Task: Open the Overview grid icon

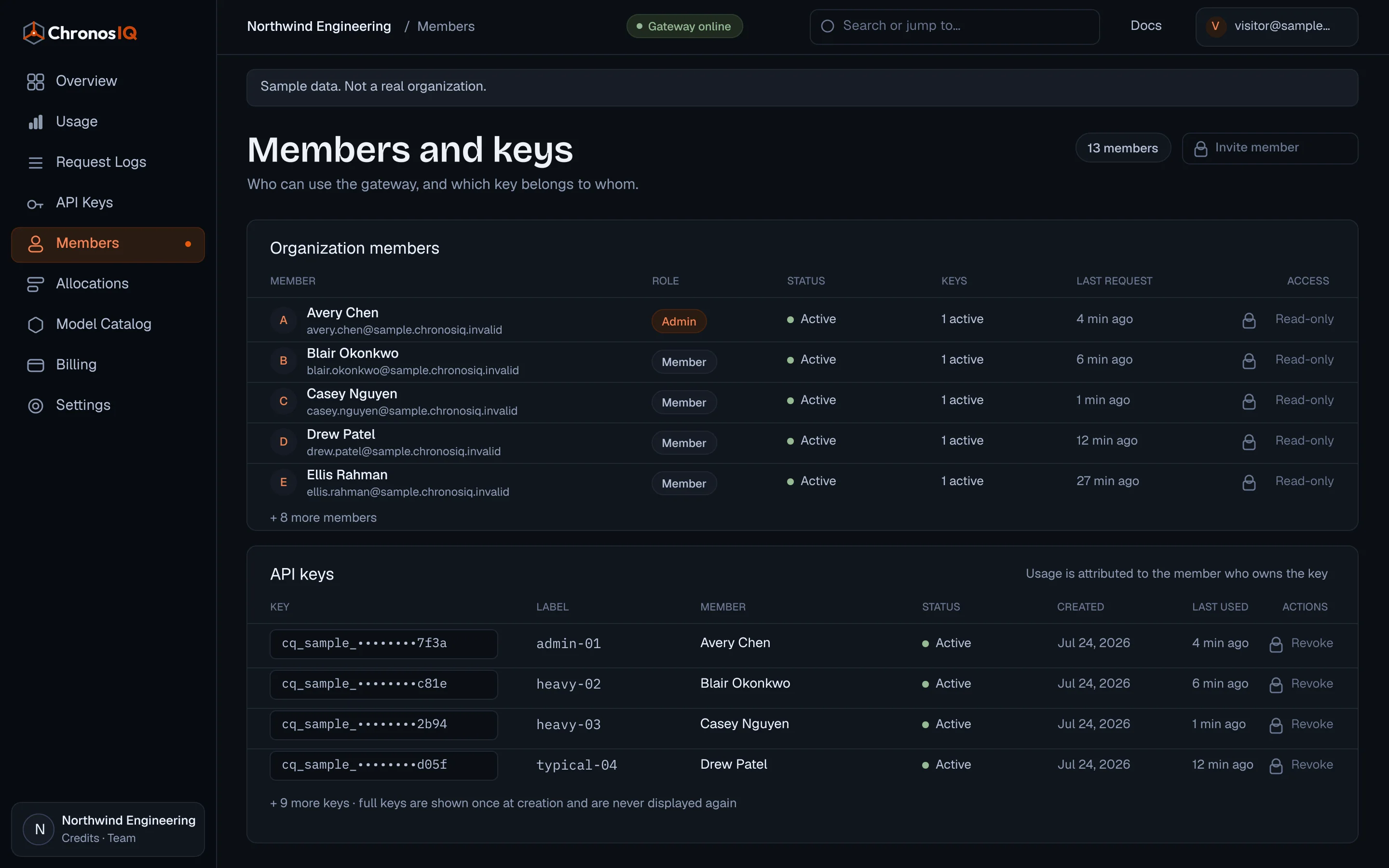Action: 36,81
